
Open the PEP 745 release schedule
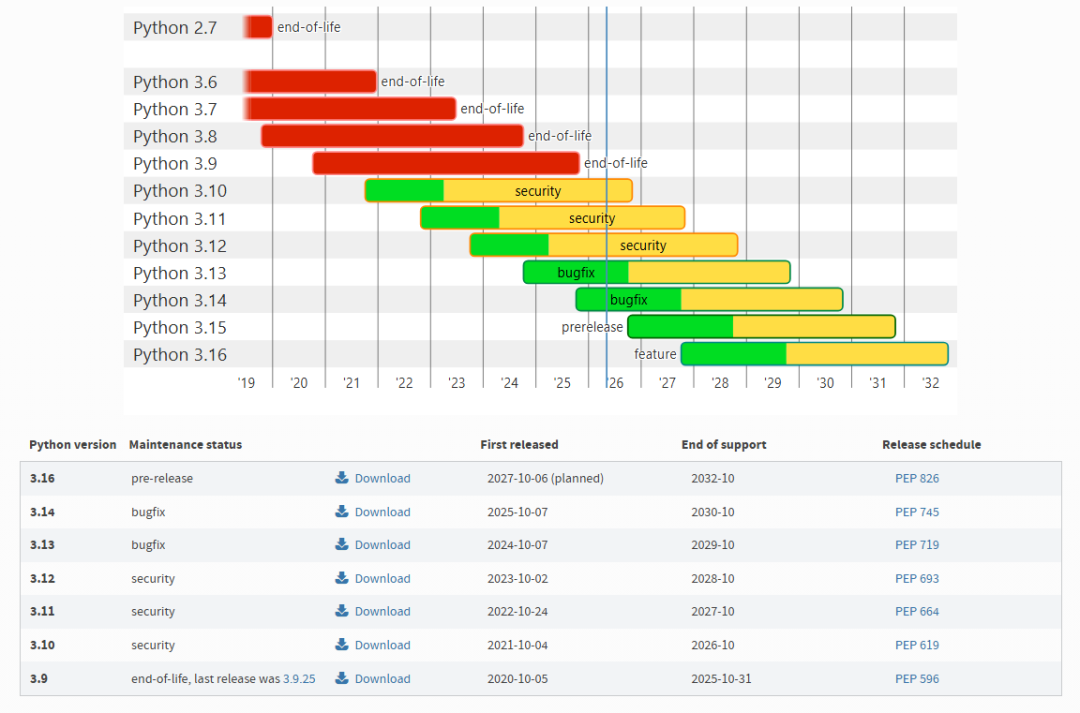coord(917,512)
